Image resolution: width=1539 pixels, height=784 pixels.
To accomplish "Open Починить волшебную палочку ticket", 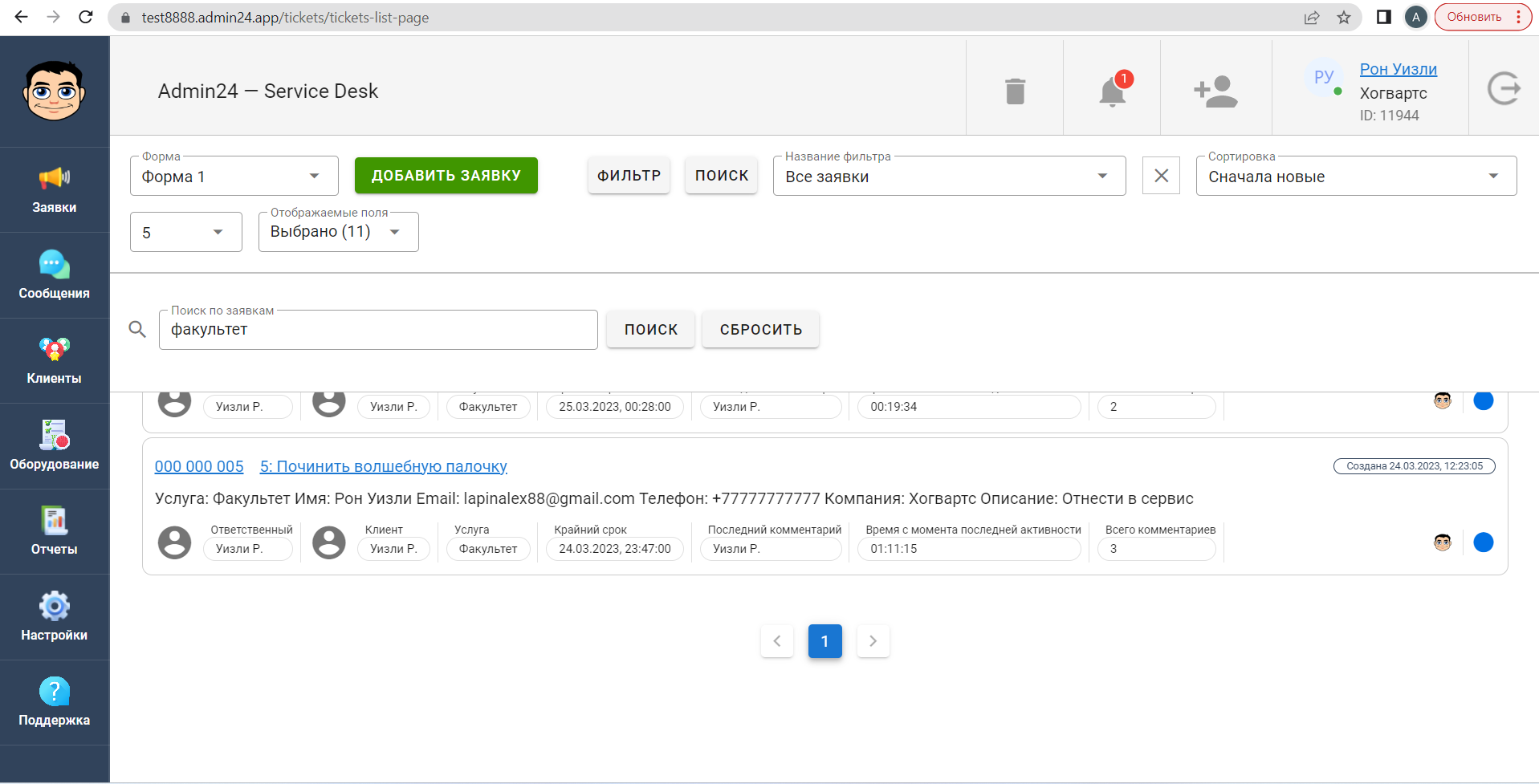I will point(384,466).
